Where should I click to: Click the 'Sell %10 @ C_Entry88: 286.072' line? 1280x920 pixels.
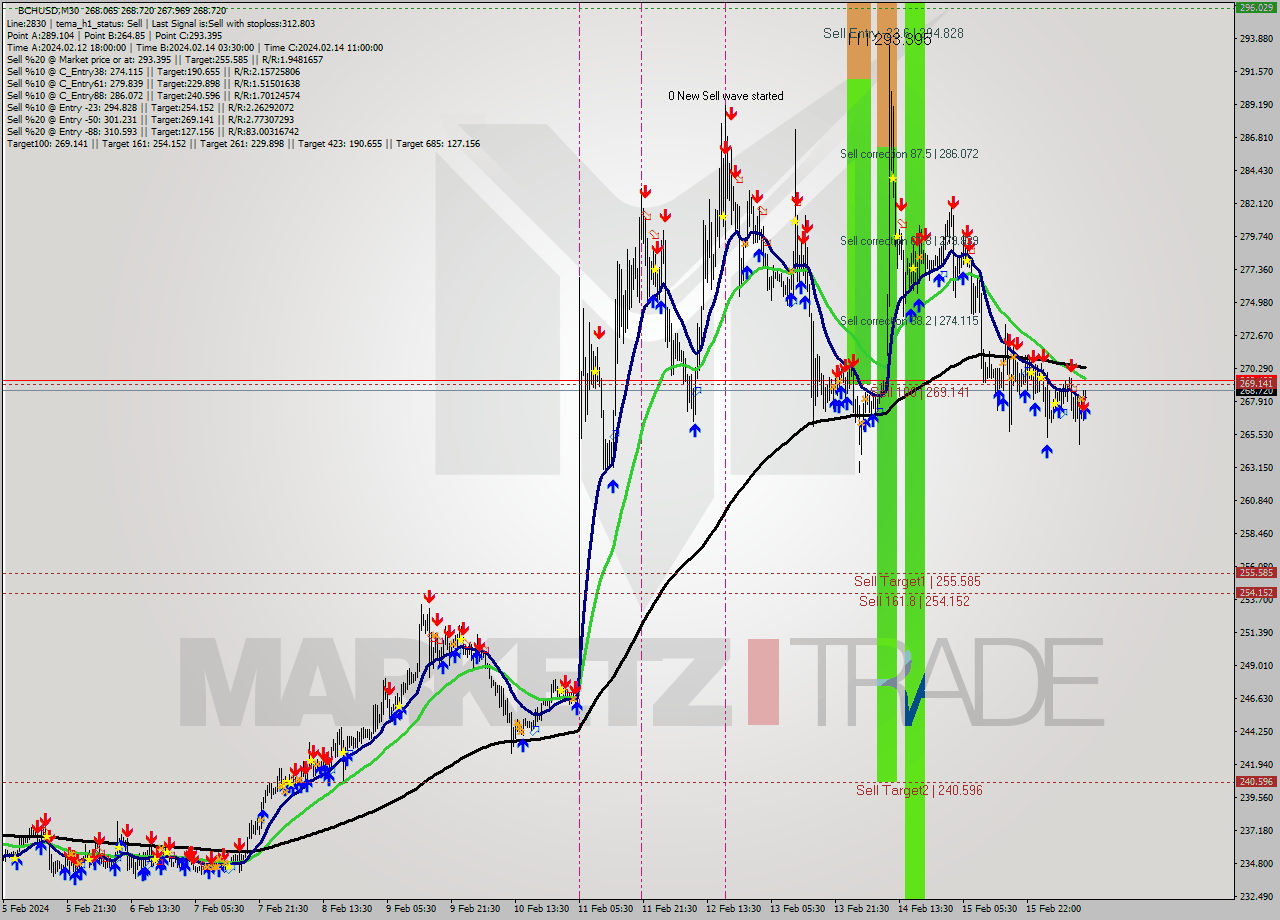tap(153, 95)
